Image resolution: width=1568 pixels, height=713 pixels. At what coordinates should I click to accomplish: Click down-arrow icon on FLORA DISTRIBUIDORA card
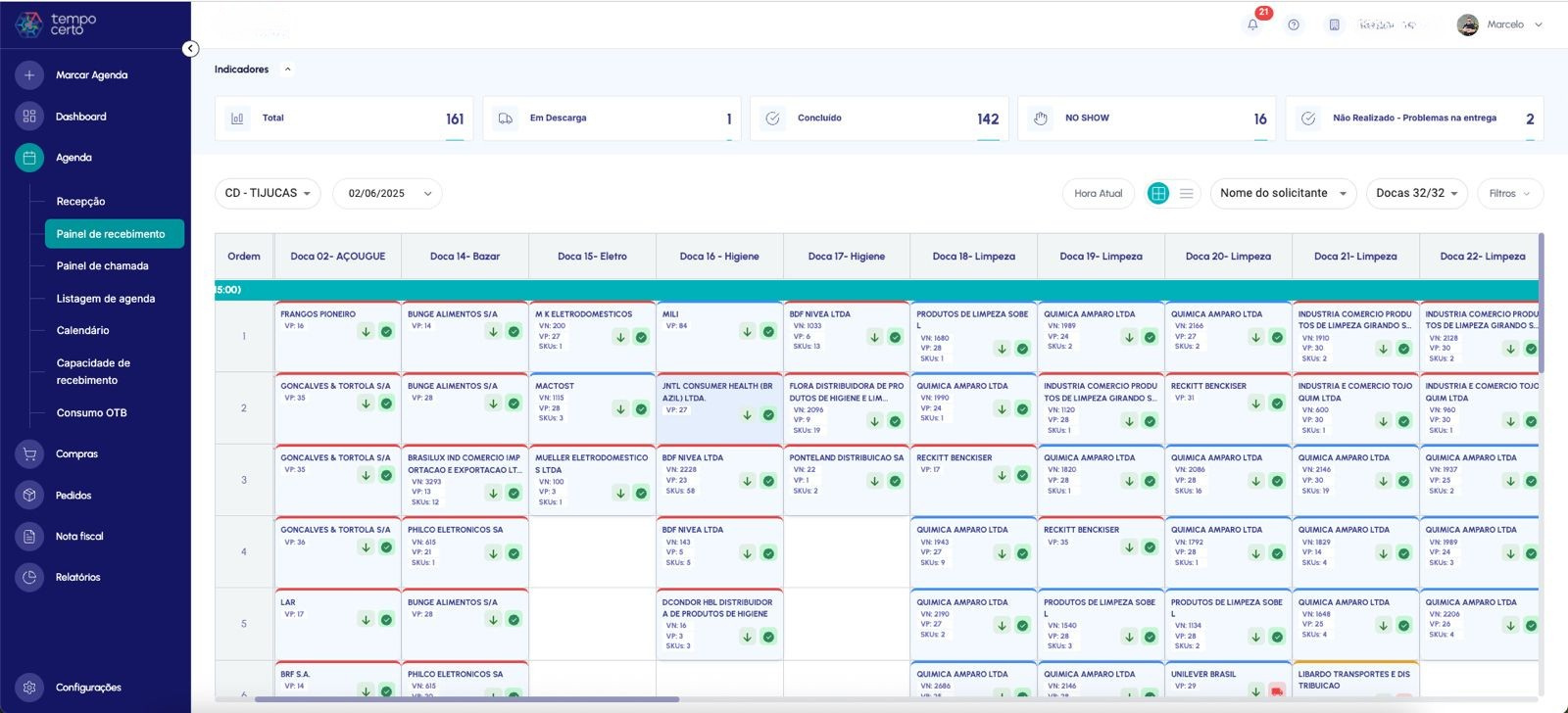point(874,421)
